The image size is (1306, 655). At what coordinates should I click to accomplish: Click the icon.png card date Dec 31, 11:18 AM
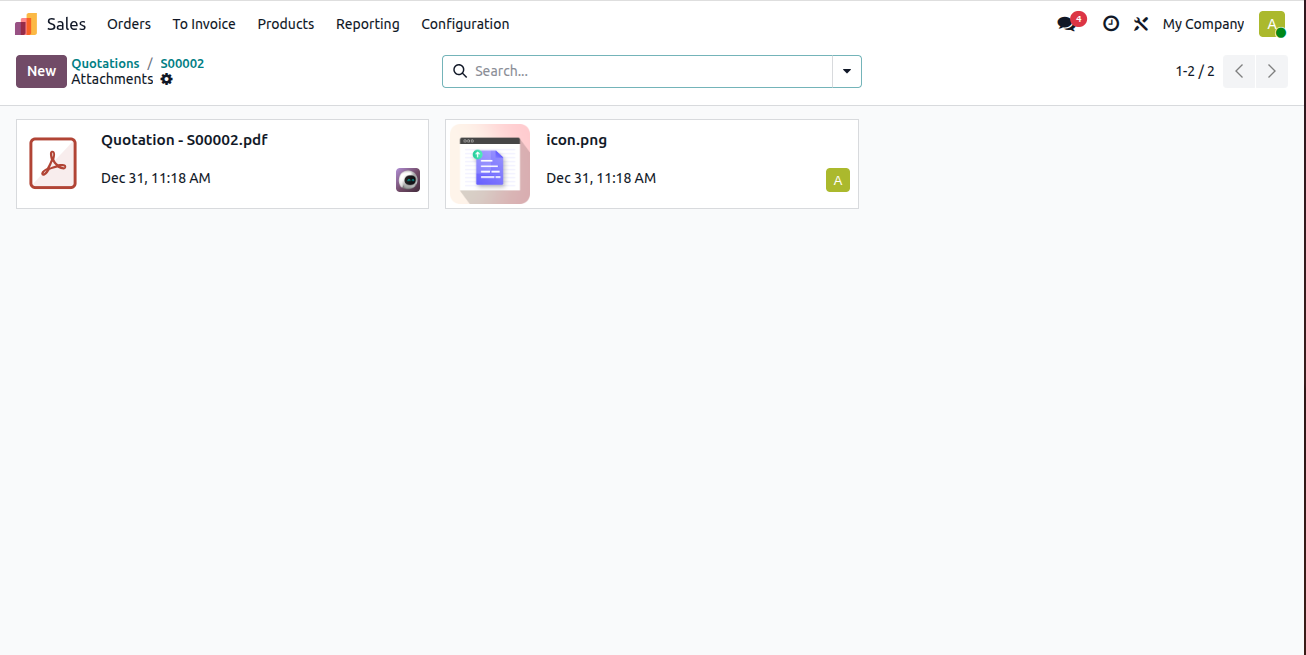pyautogui.click(x=601, y=178)
